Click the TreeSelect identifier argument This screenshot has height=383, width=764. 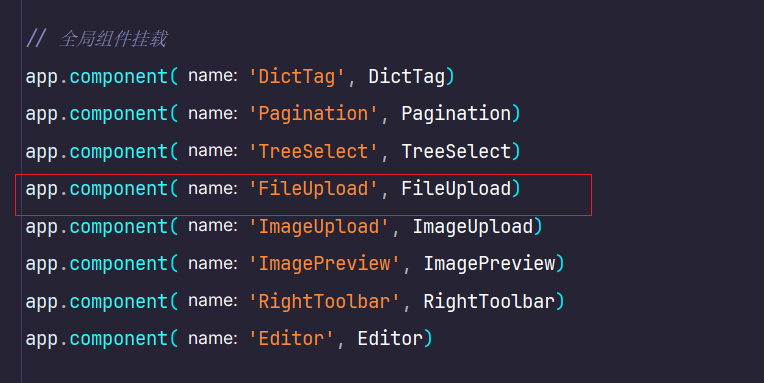click(x=456, y=152)
